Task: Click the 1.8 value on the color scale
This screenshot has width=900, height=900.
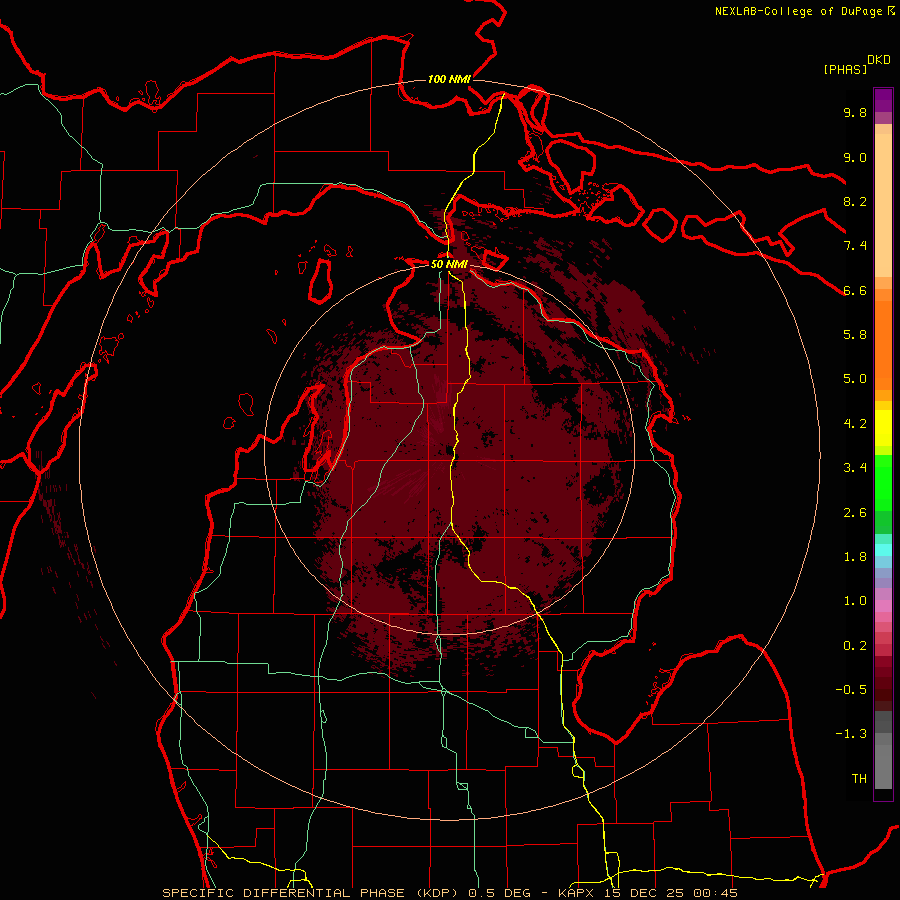Action: click(x=855, y=557)
